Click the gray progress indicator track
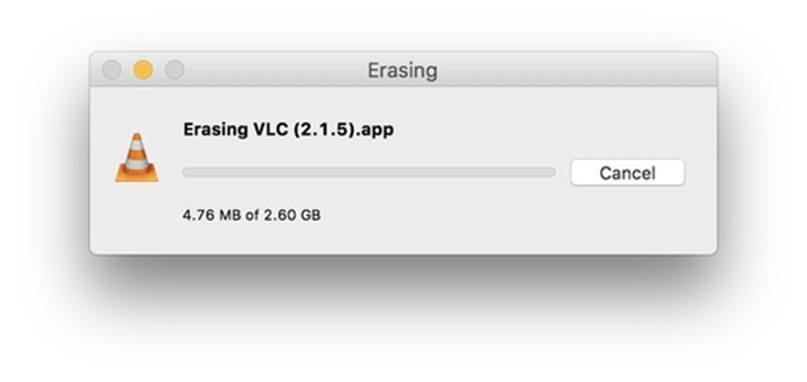 click(x=369, y=172)
